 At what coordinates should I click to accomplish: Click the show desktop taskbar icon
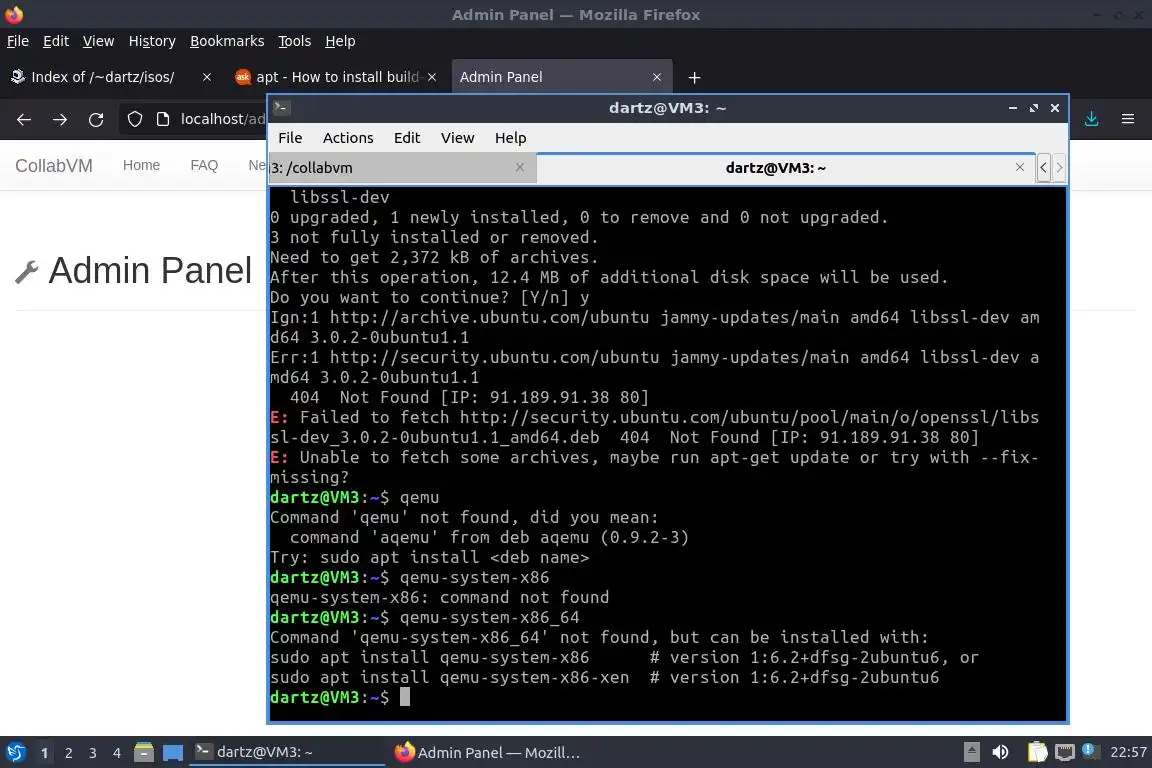(173, 752)
